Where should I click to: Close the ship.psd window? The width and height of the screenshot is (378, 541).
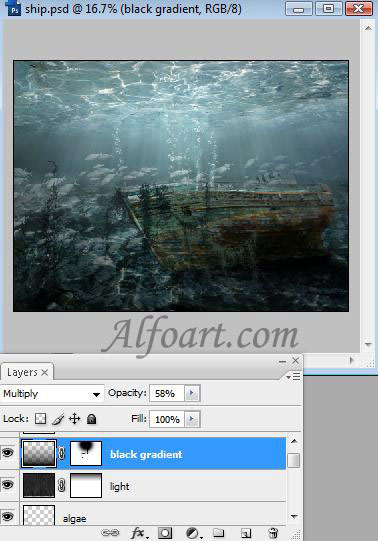pyautogui.click(x=359, y=9)
